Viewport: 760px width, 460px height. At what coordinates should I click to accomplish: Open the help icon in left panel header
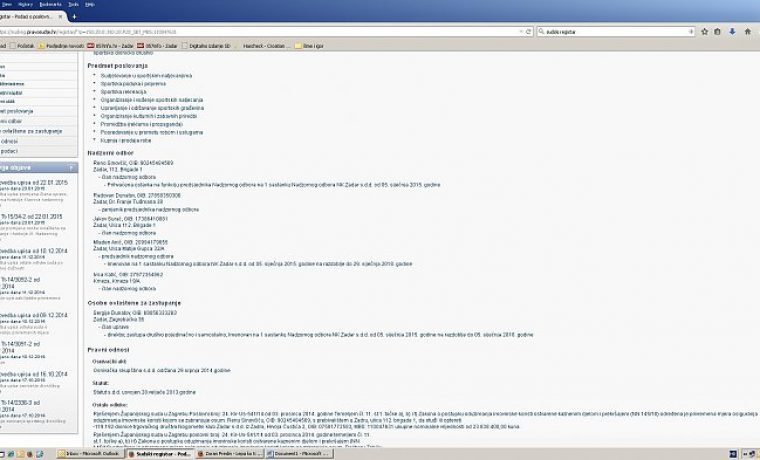71,168
